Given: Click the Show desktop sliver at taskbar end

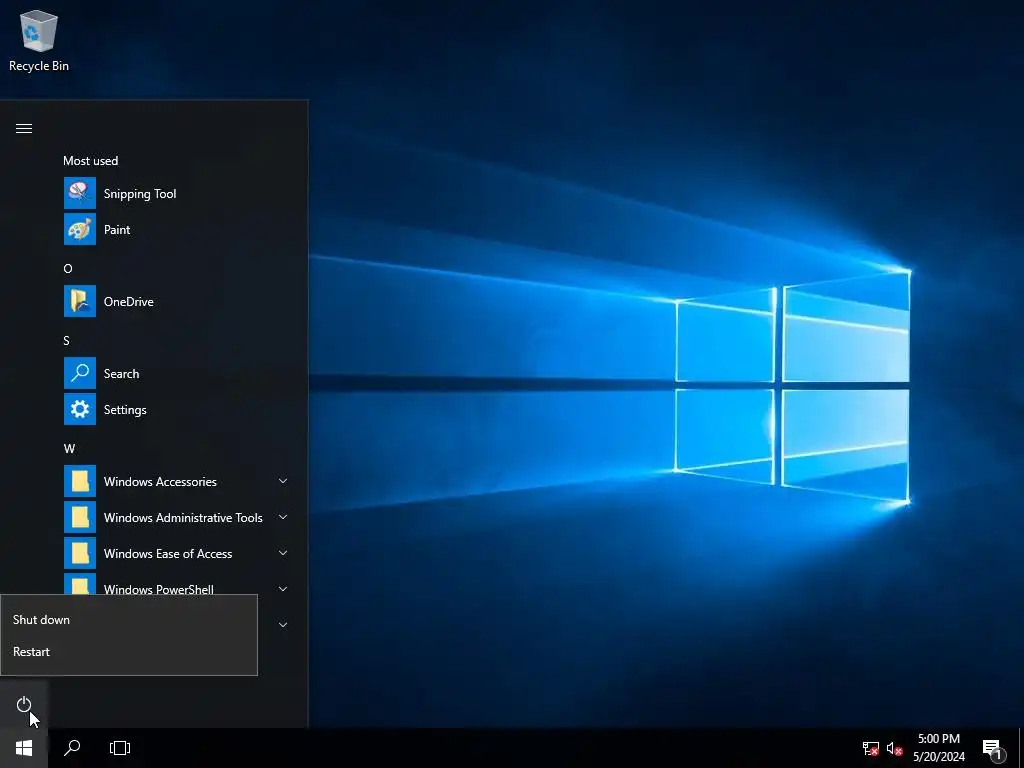Looking at the screenshot, I should 1021,748.
